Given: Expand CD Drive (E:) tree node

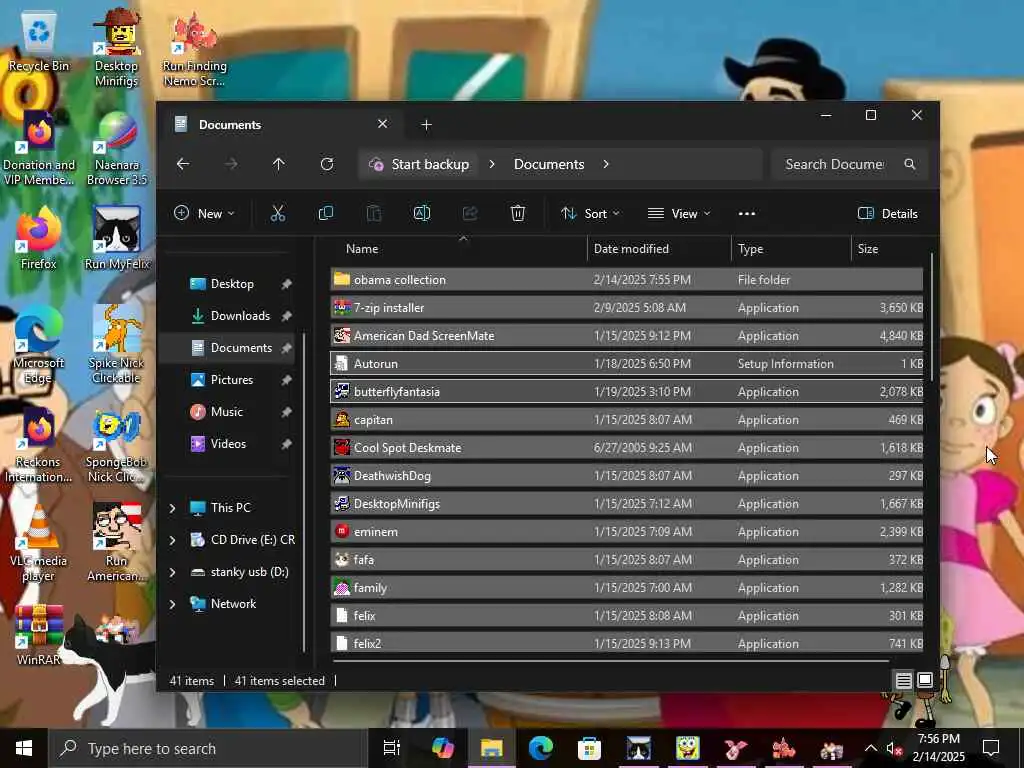Looking at the screenshot, I should click(172, 539).
